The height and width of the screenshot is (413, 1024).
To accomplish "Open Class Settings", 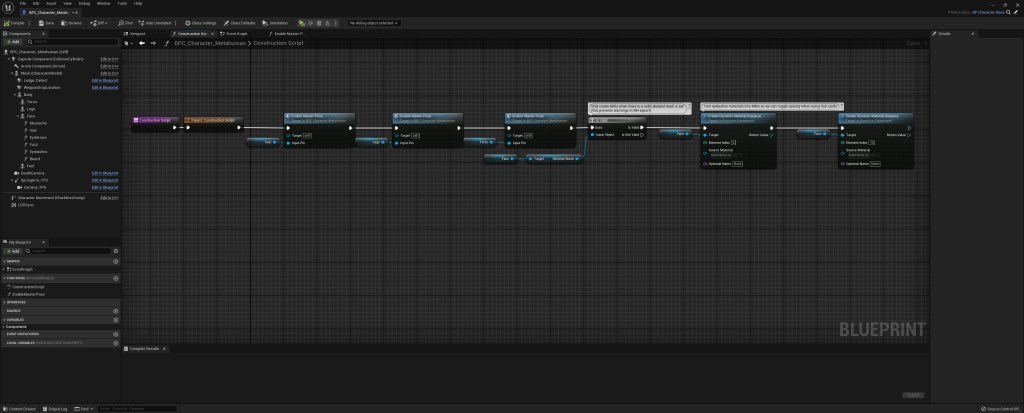I will point(203,22).
